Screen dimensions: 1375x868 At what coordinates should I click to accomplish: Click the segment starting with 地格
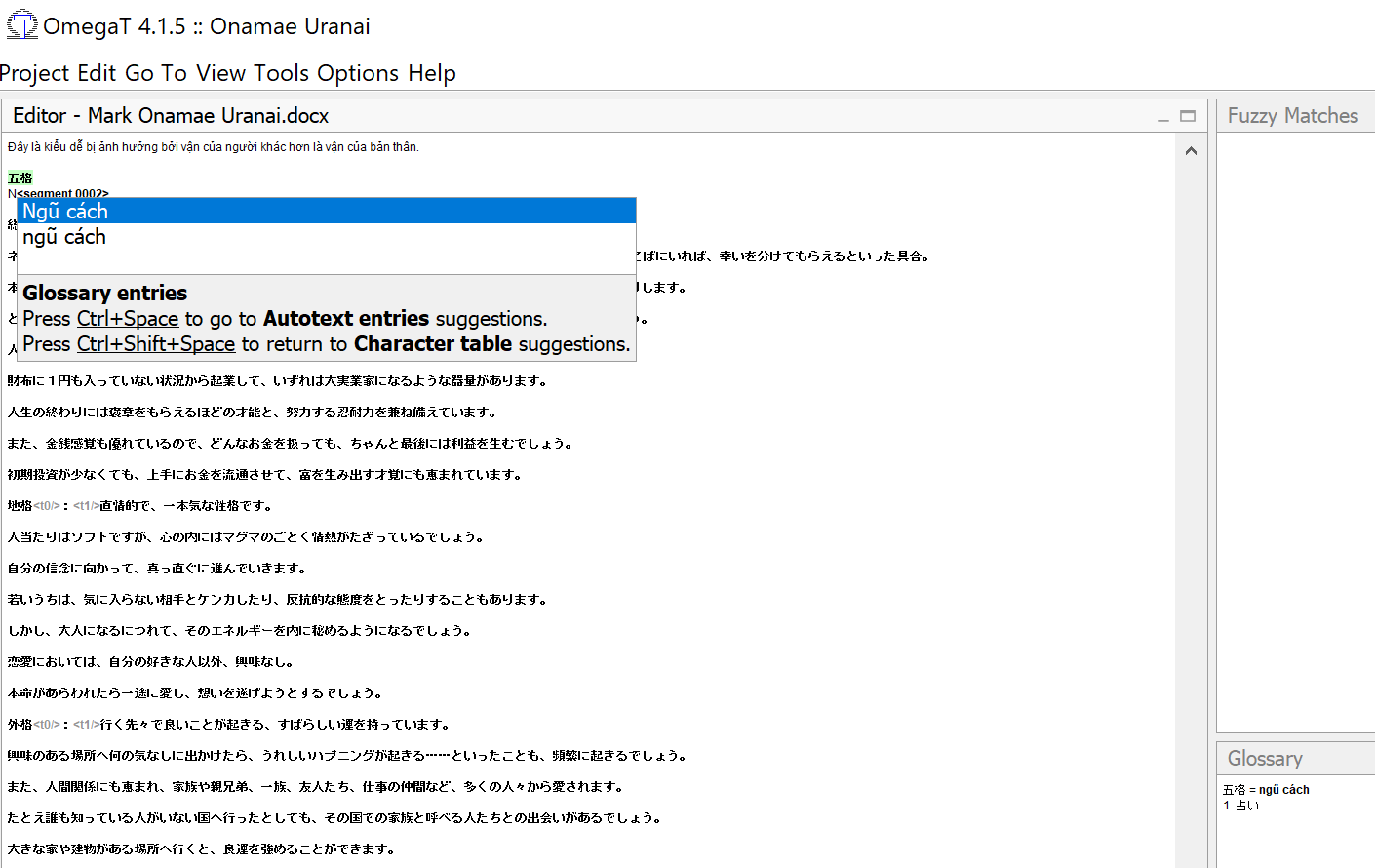coord(139,506)
